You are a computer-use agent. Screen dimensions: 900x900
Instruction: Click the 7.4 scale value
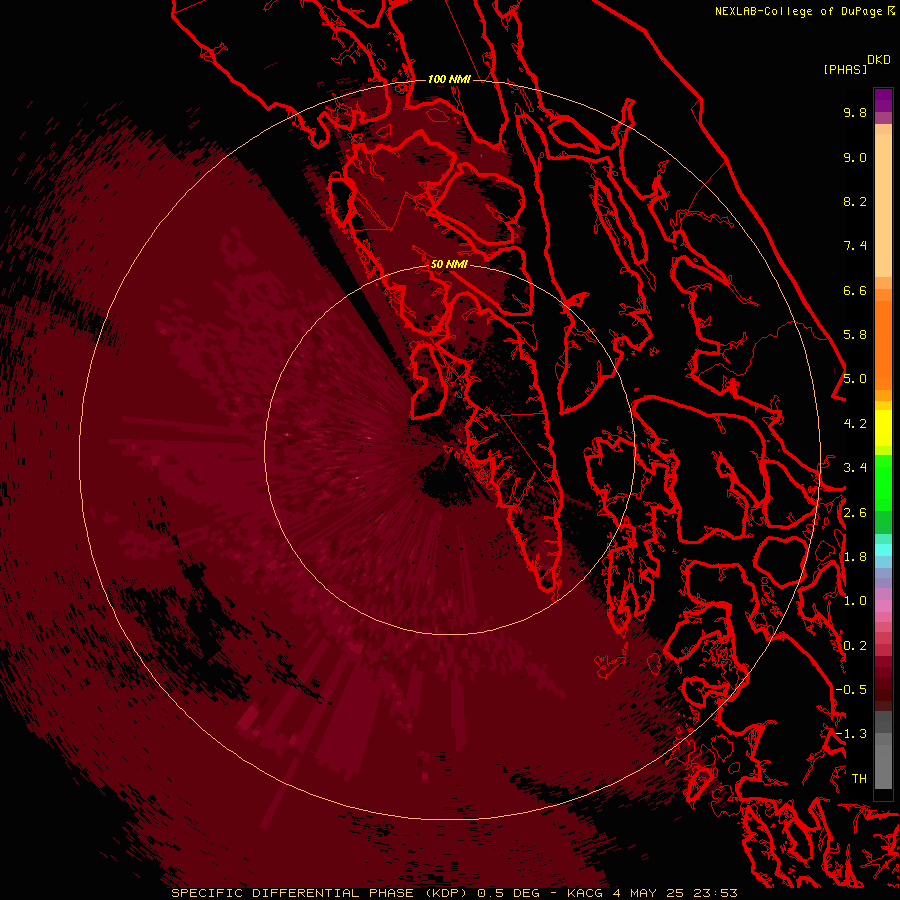coord(855,246)
